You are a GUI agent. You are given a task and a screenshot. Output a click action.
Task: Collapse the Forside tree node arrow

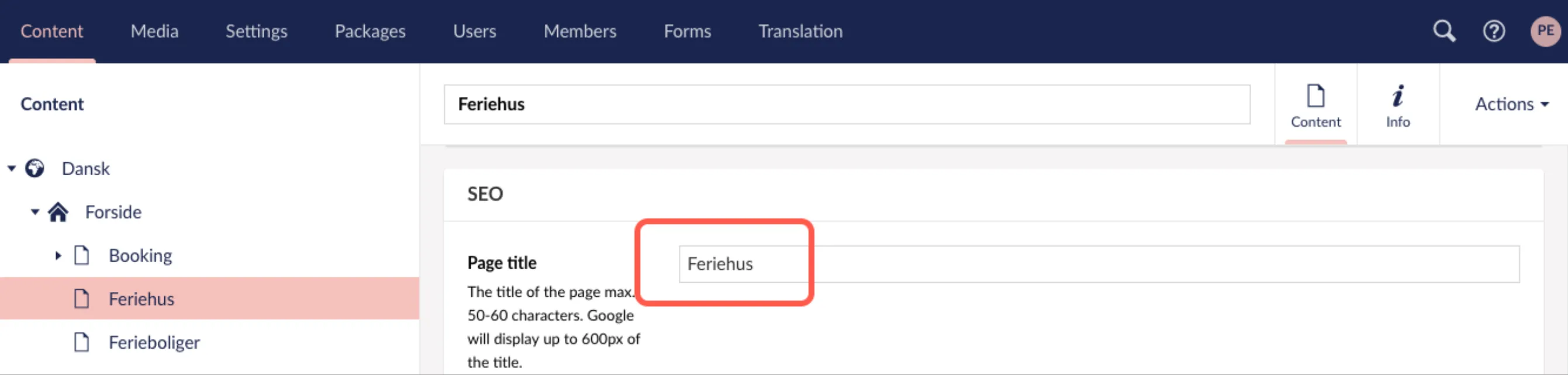(34, 212)
